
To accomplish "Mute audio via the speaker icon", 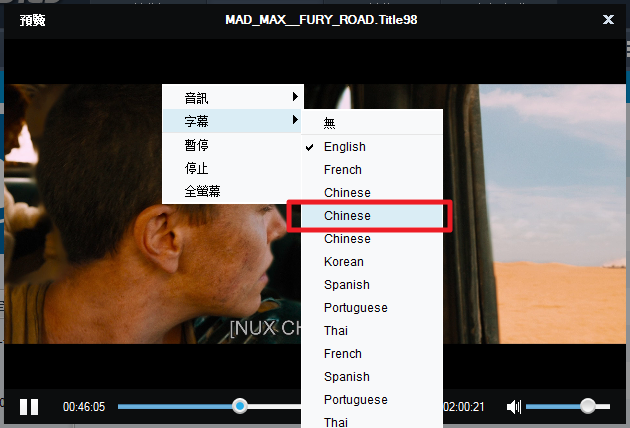I will point(514,407).
